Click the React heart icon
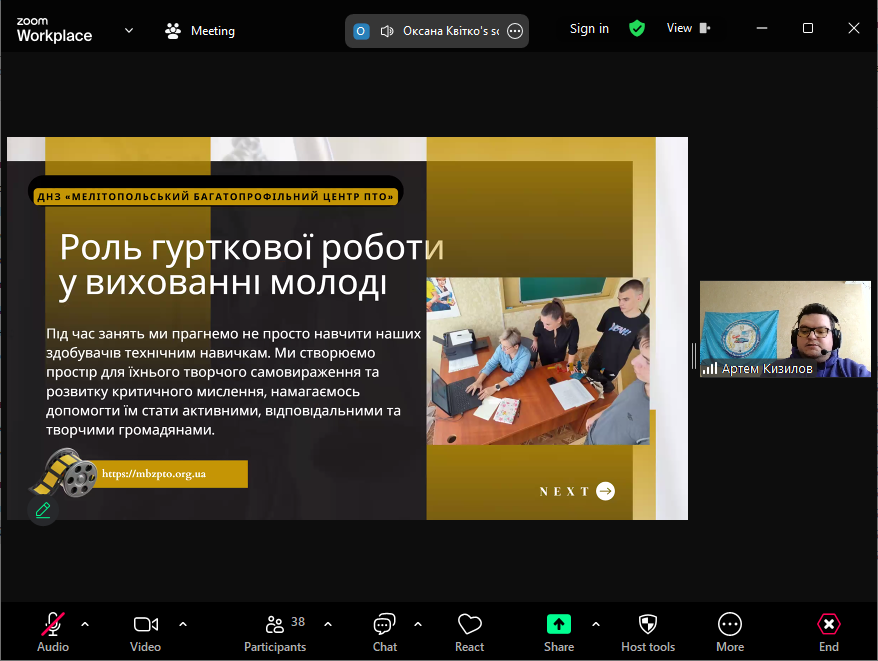The height and width of the screenshot is (661, 878). 469,626
